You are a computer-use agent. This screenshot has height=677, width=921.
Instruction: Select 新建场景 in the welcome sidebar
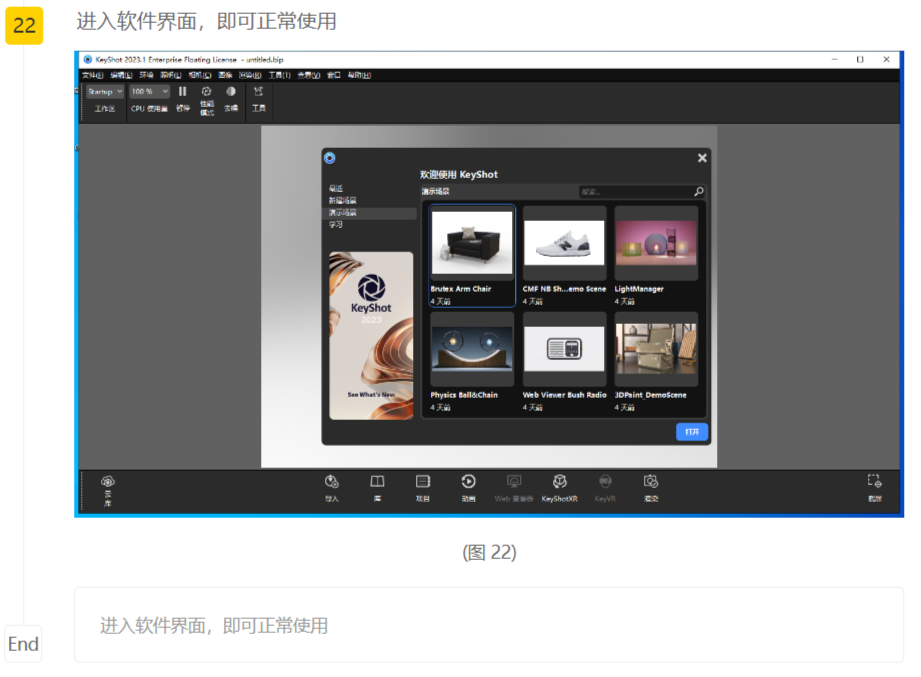click(342, 200)
